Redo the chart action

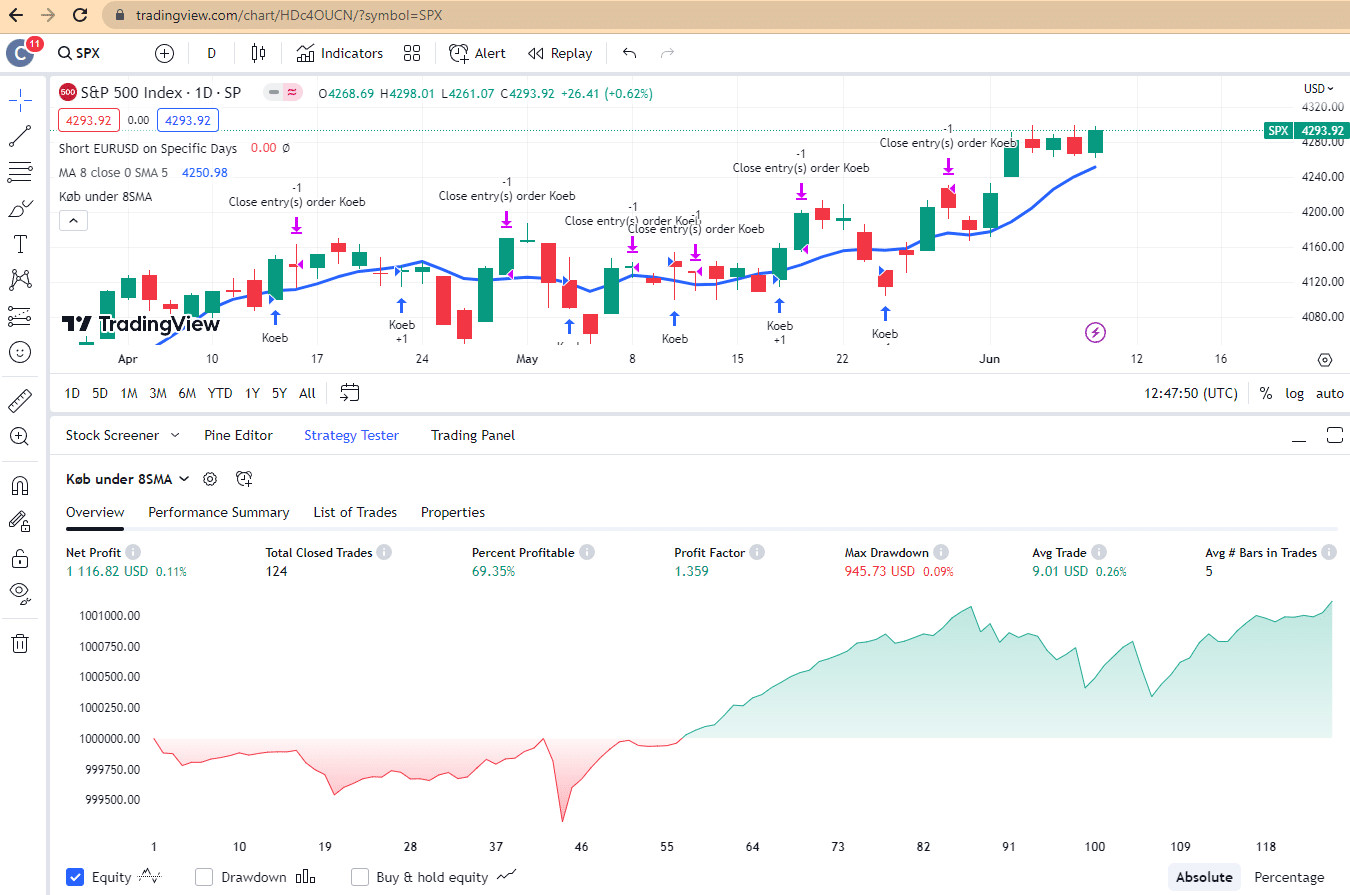coord(667,53)
